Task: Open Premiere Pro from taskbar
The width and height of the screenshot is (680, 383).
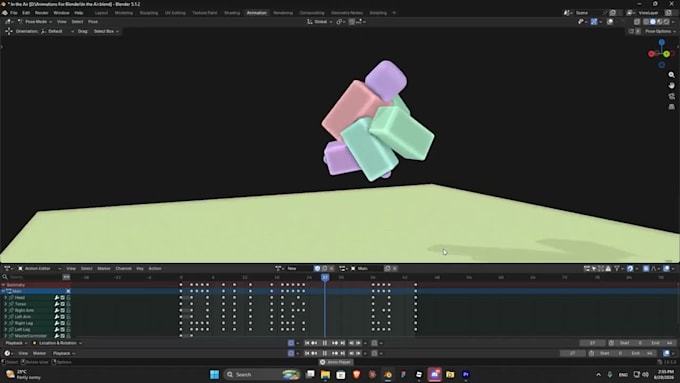Action: click(466, 374)
